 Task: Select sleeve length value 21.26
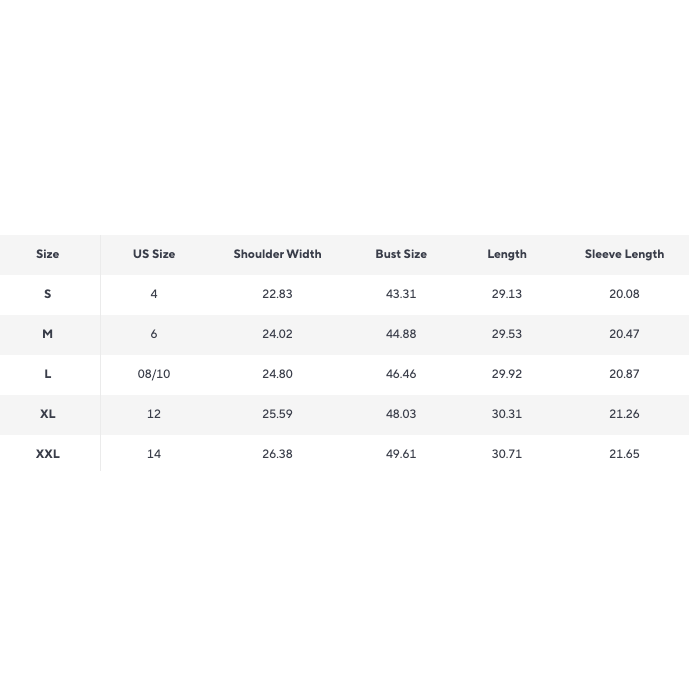tap(624, 414)
